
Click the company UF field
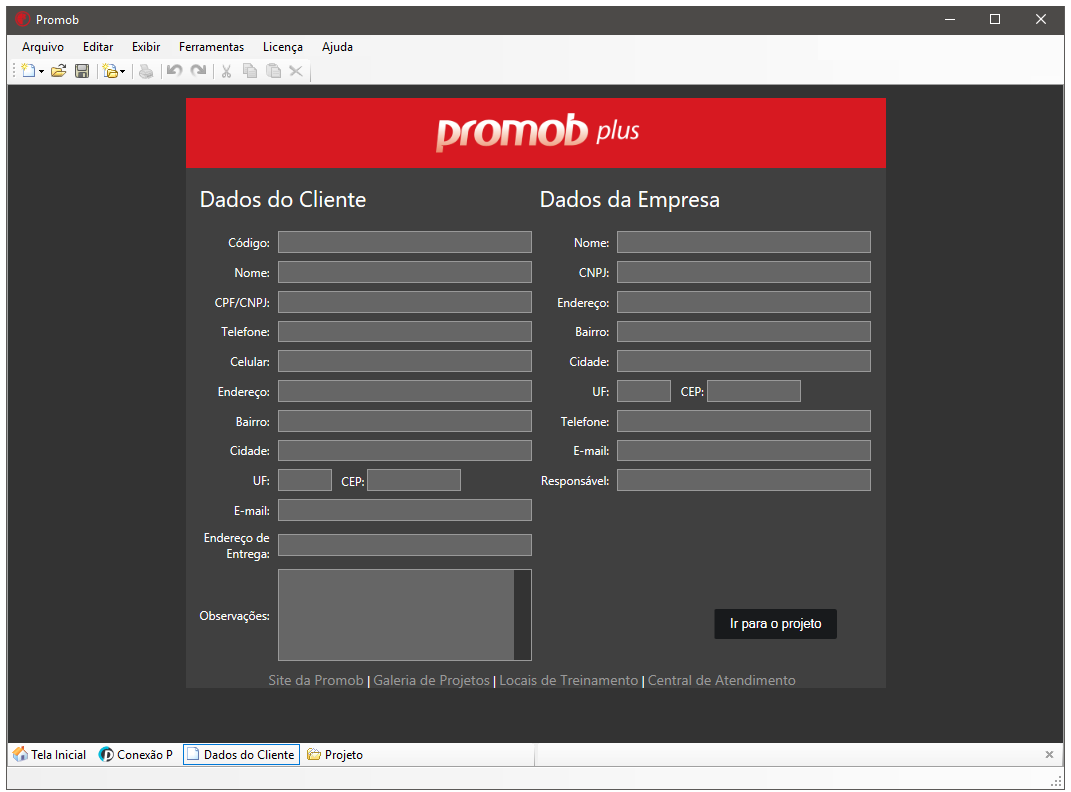pos(644,391)
